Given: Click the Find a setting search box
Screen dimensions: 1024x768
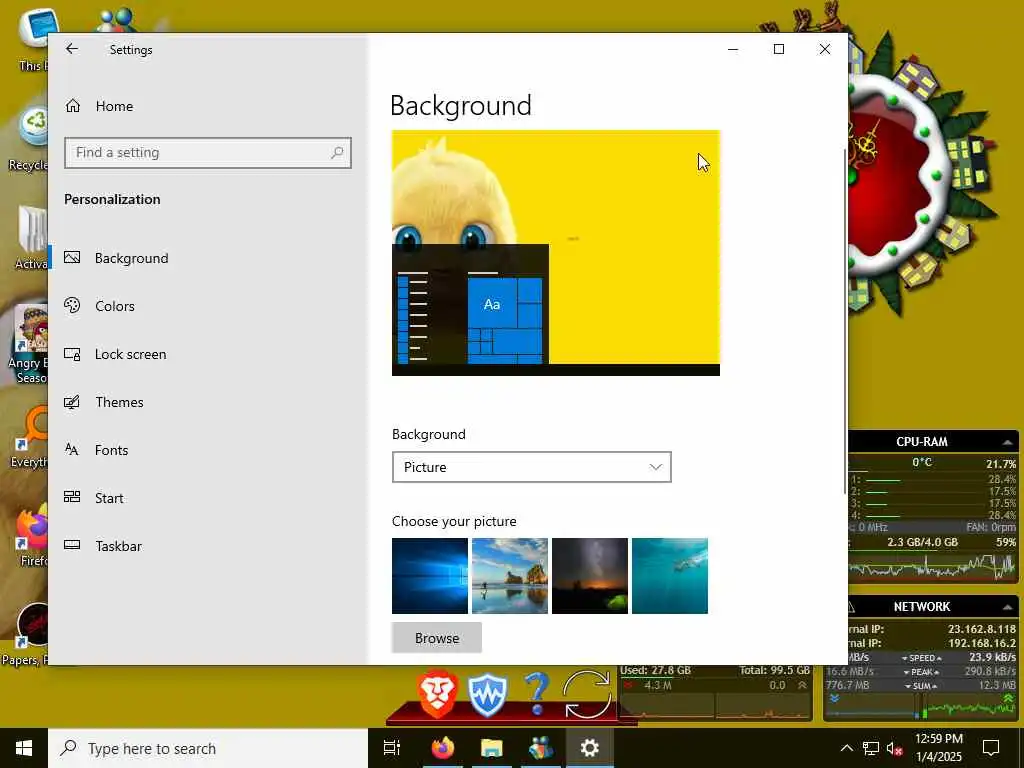Looking at the screenshot, I should tap(208, 153).
